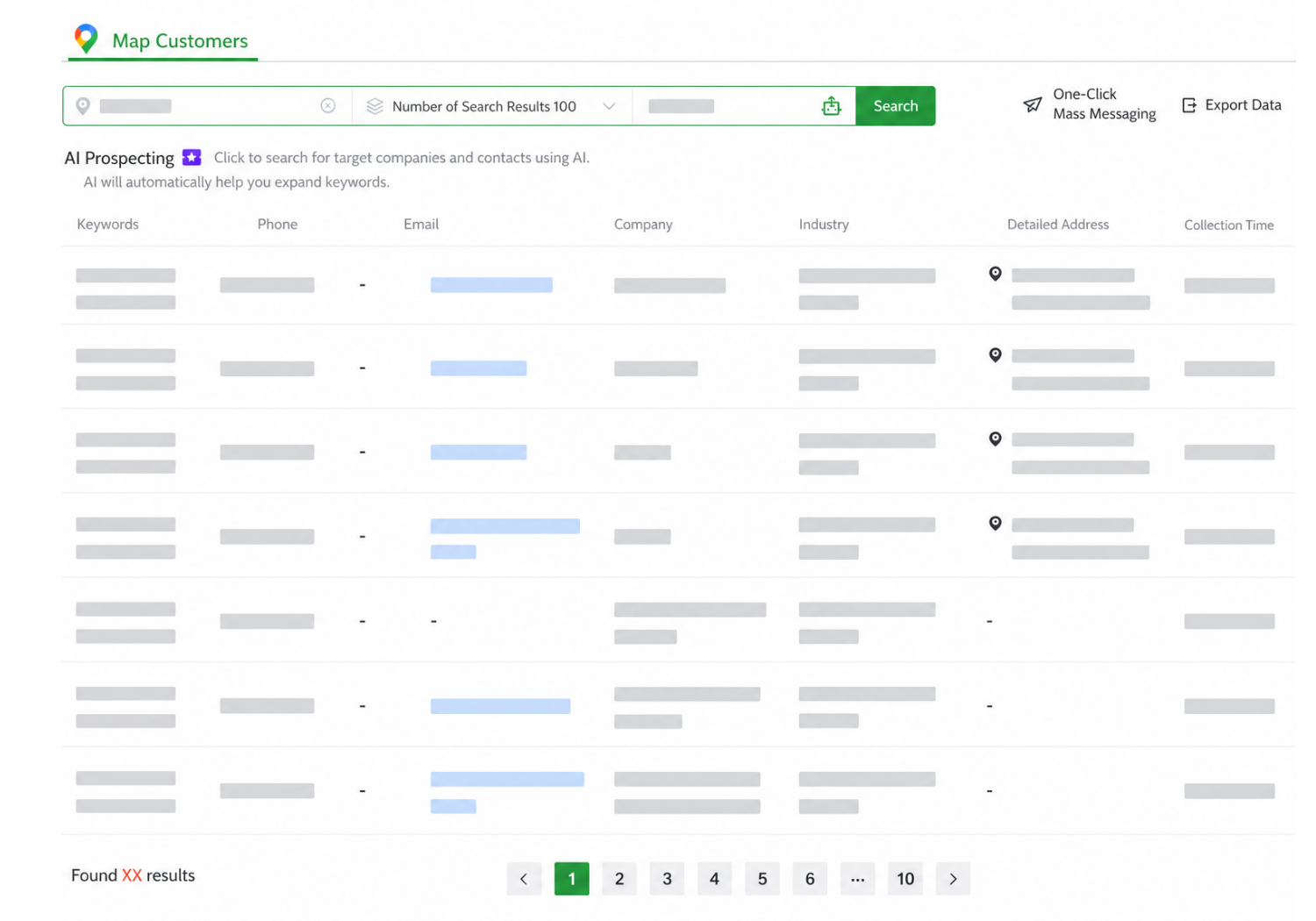Go to page 10
Screen dimensions: 1316x921
(905, 879)
